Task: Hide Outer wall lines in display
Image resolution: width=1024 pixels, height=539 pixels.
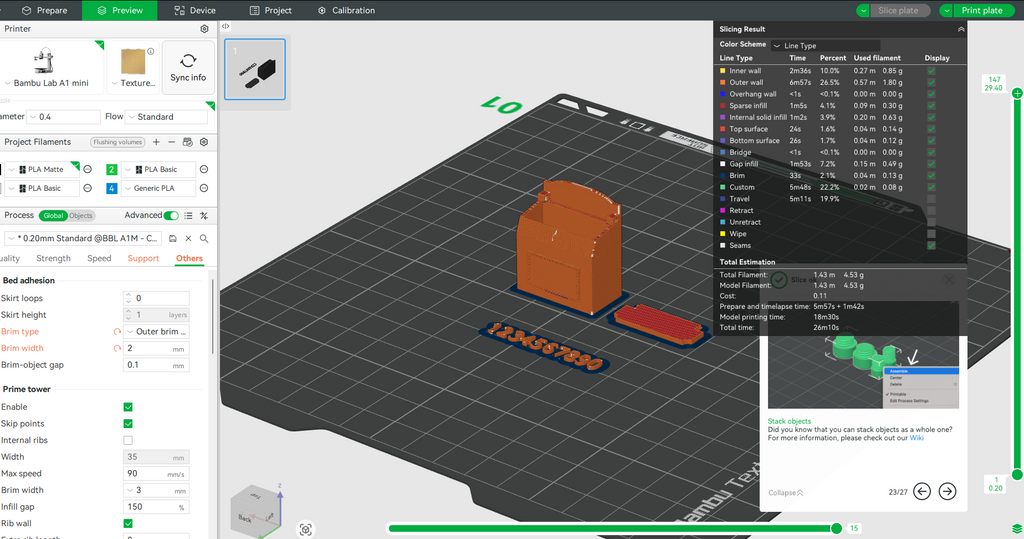Action: pyautogui.click(x=931, y=82)
